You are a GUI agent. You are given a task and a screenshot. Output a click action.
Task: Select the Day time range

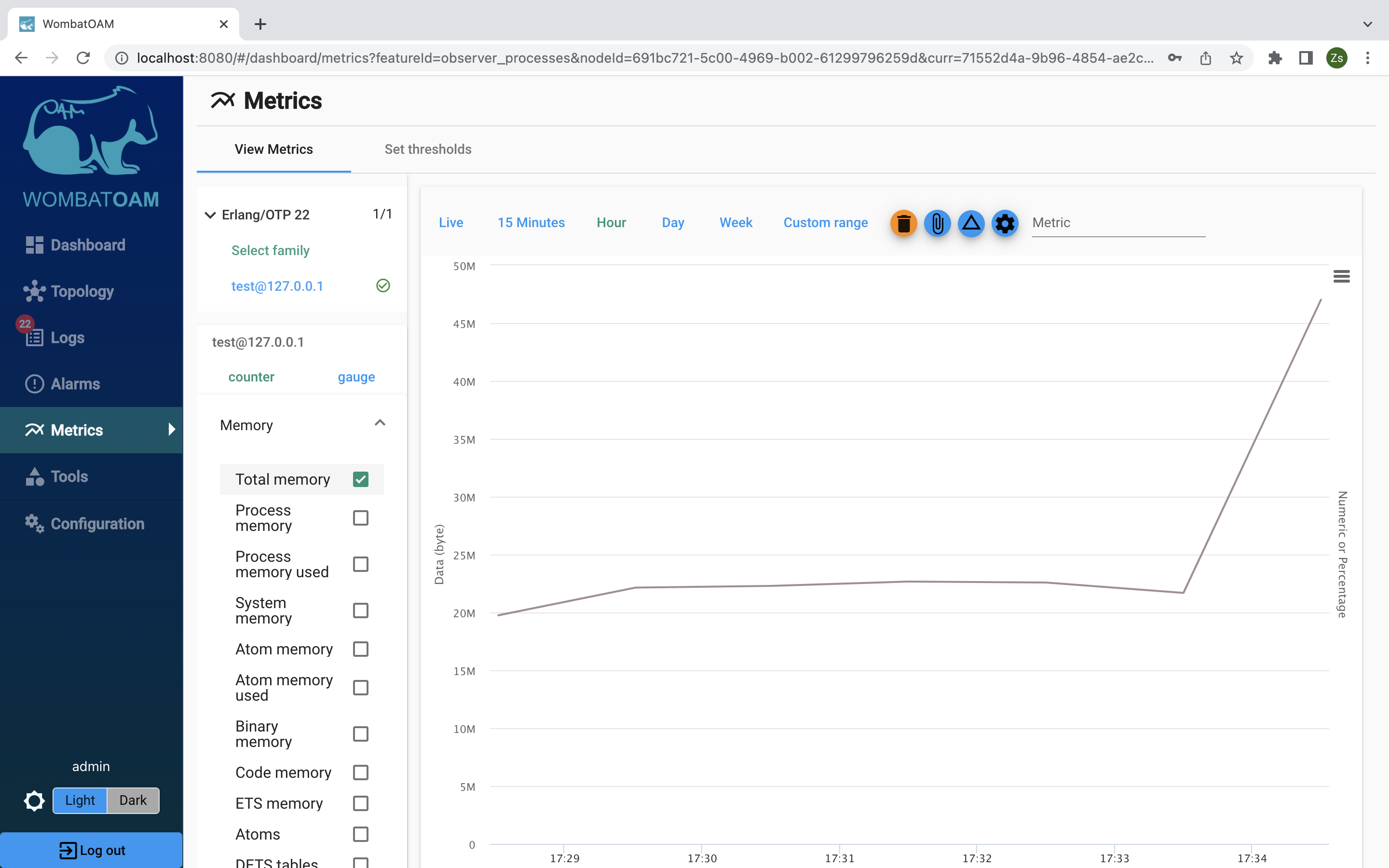[673, 223]
